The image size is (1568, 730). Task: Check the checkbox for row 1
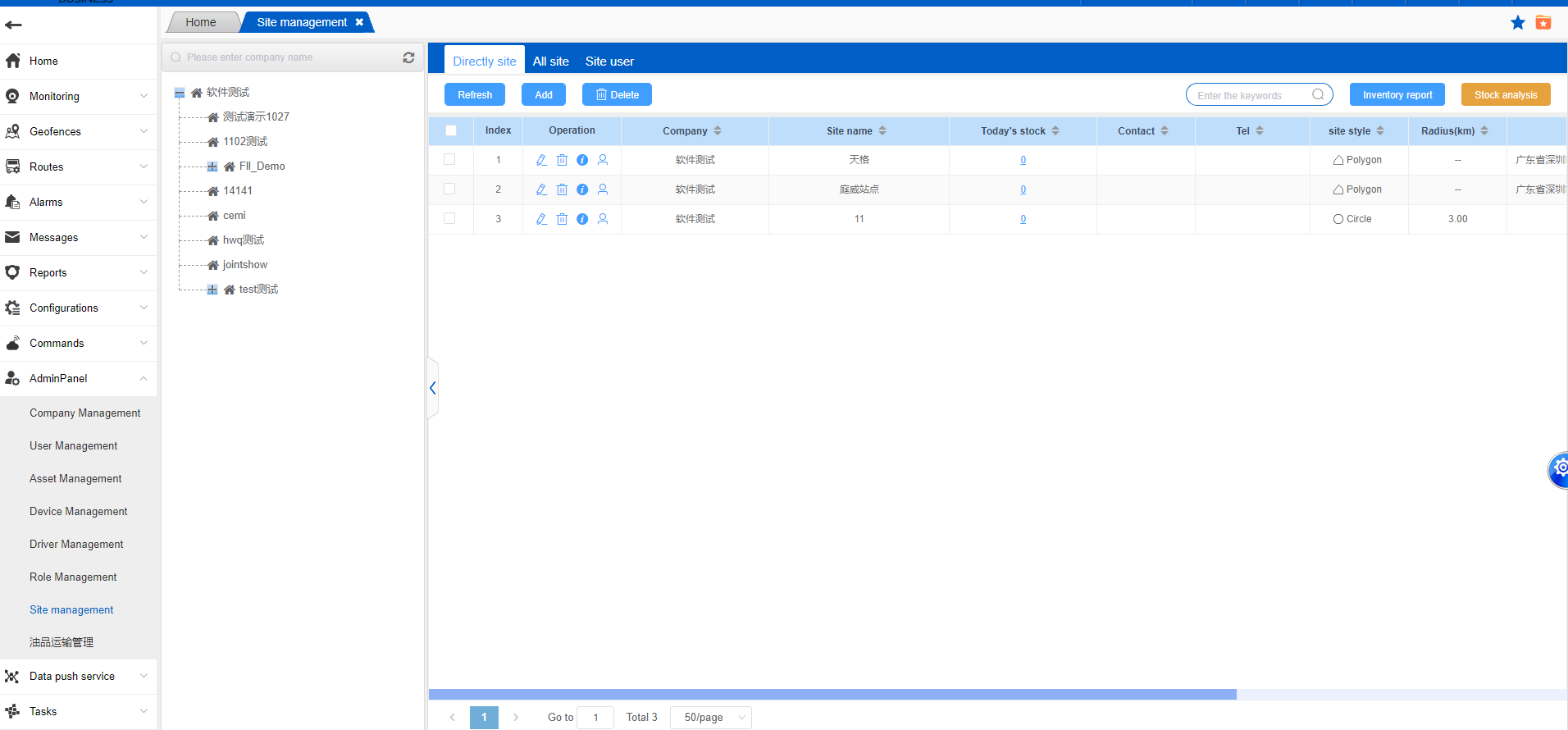[x=449, y=160]
